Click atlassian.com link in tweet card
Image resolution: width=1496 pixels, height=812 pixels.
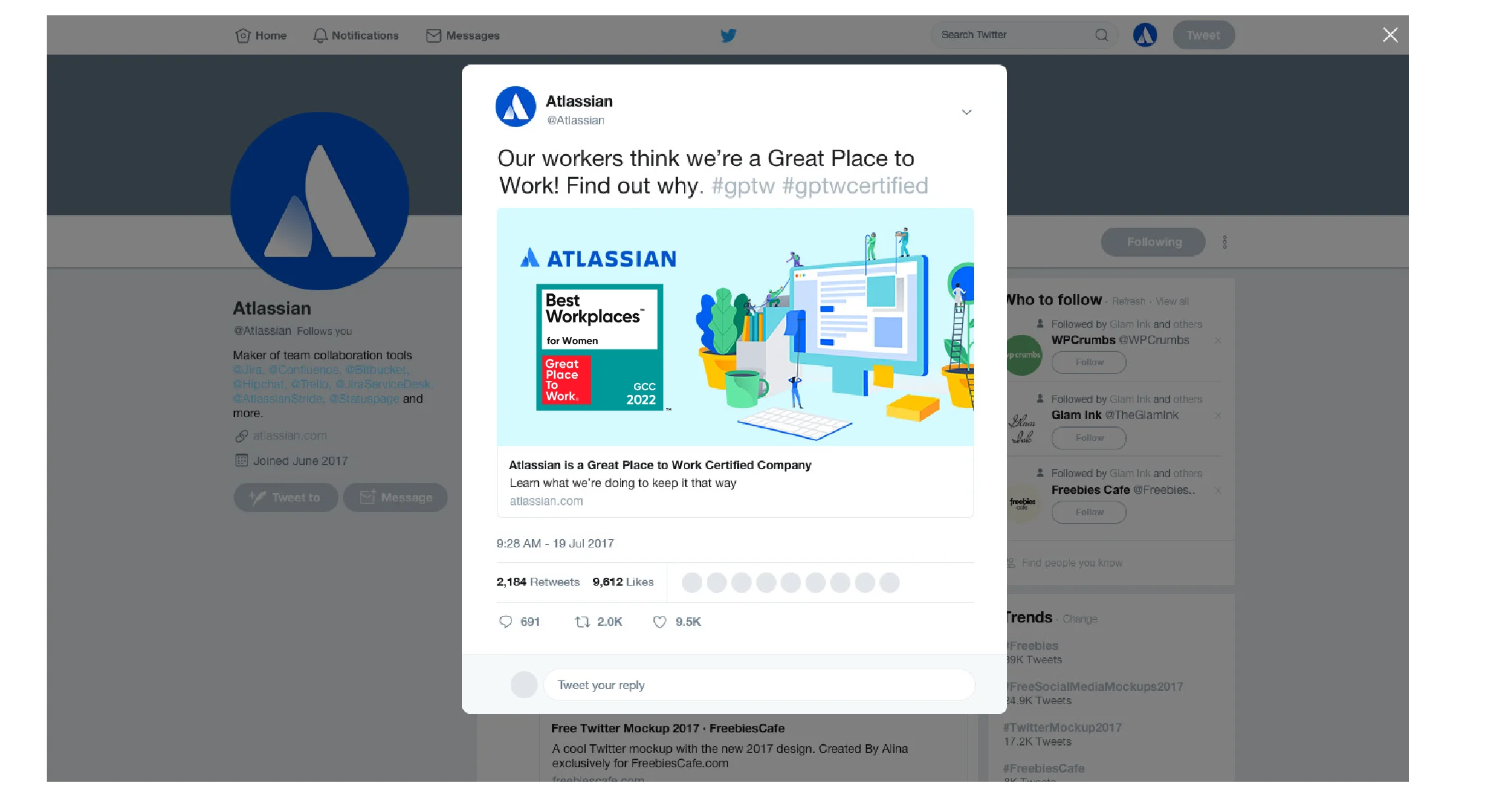[546, 501]
